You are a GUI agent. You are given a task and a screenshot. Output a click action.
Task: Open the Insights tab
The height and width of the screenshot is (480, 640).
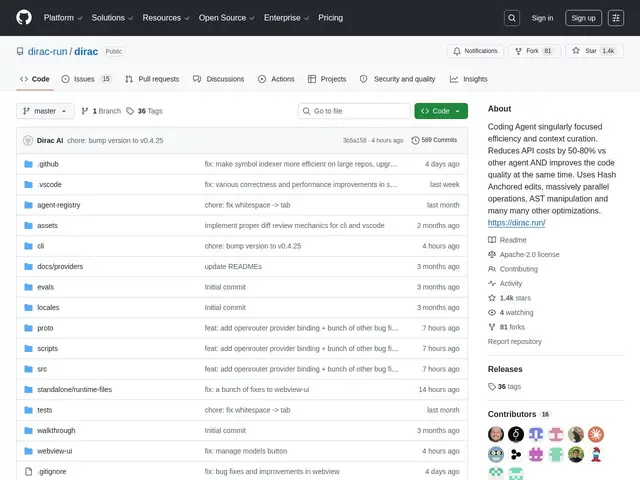coord(469,79)
